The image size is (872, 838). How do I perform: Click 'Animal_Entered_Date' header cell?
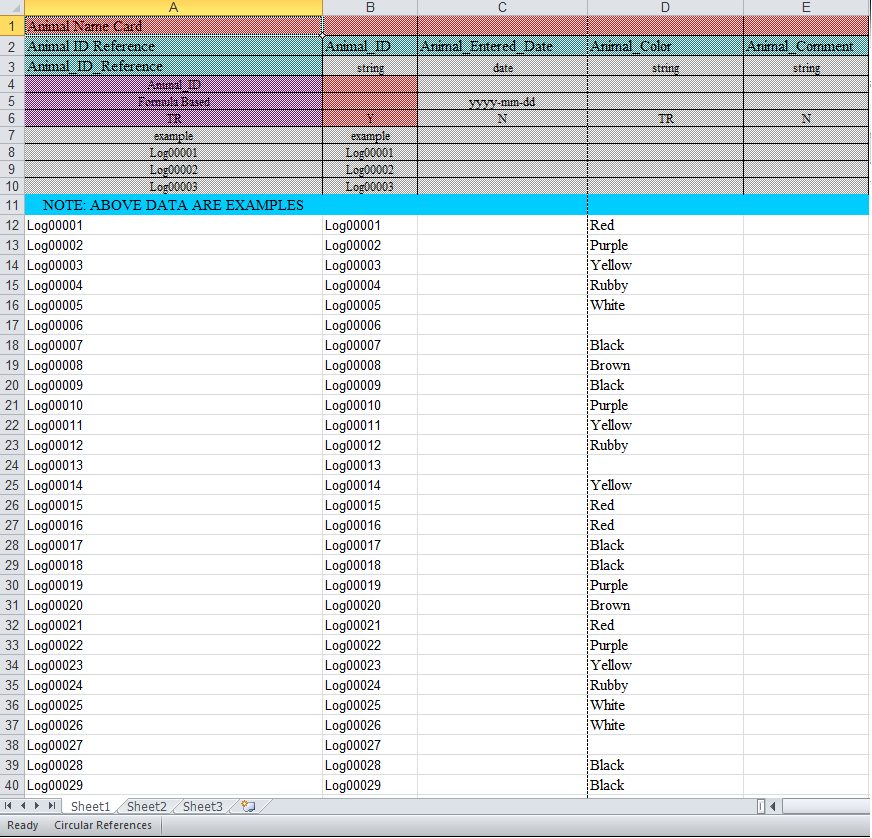point(502,46)
